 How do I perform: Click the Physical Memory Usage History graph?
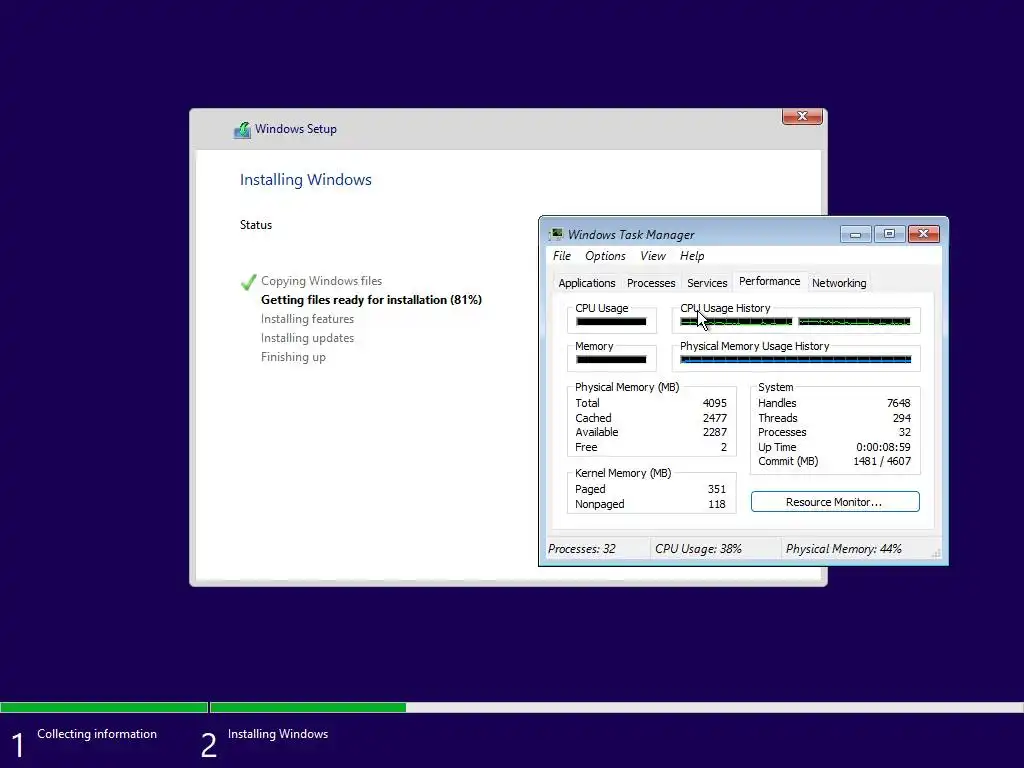pyautogui.click(x=795, y=359)
